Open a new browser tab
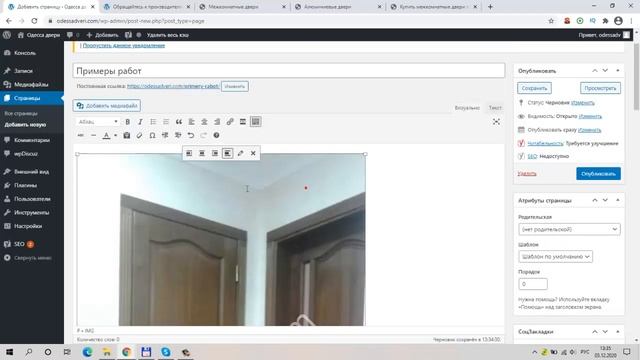The height and width of the screenshot is (360, 640). click(490, 7)
